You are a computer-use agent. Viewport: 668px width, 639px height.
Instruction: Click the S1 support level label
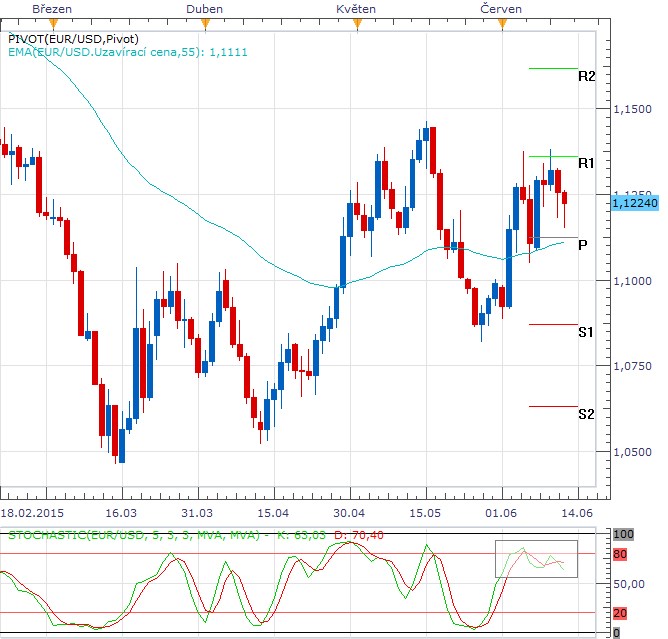586,332
